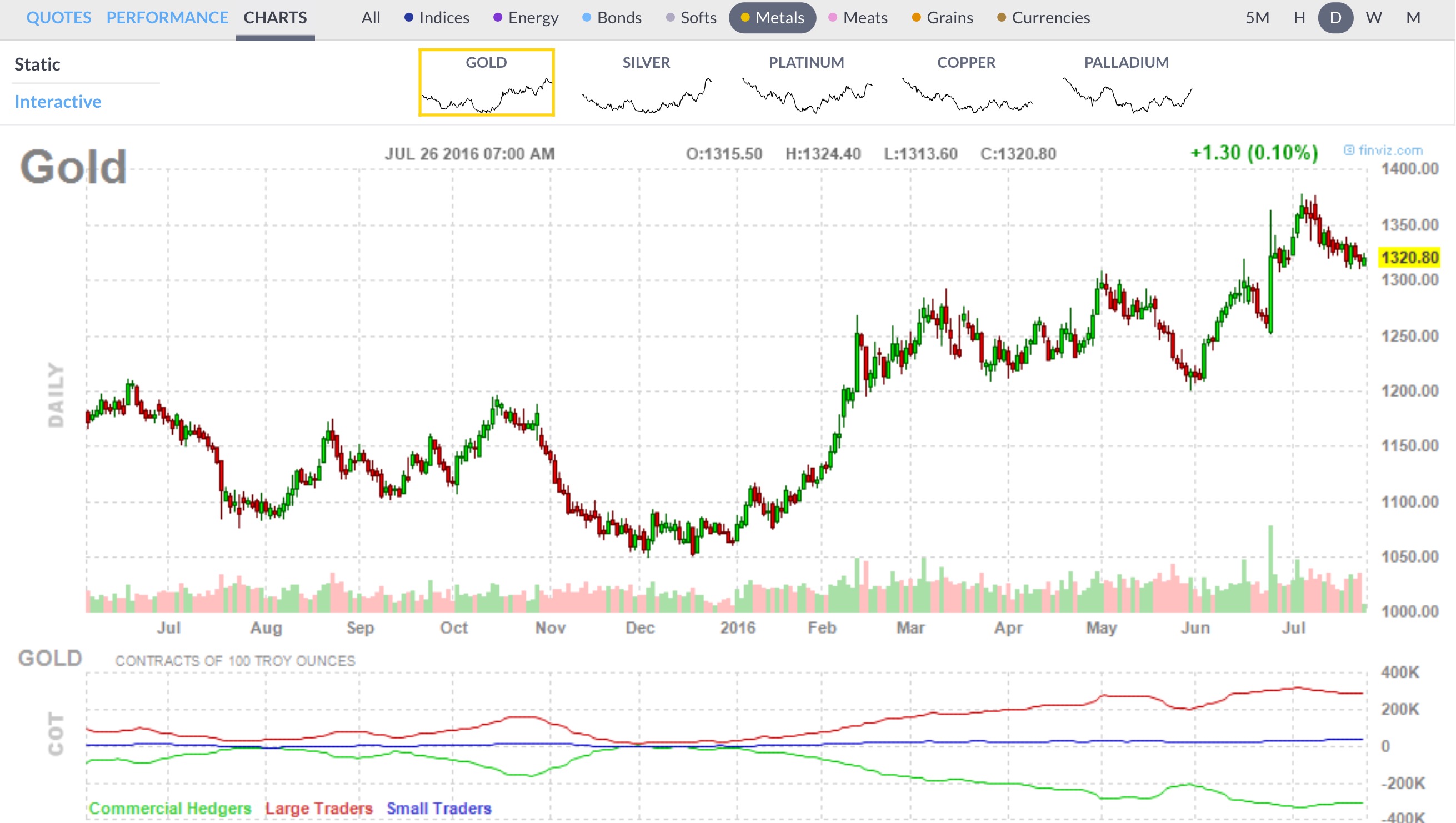Open the PERFORMANCE tab
The image size is (1456, 823).
tap(167, 18)
